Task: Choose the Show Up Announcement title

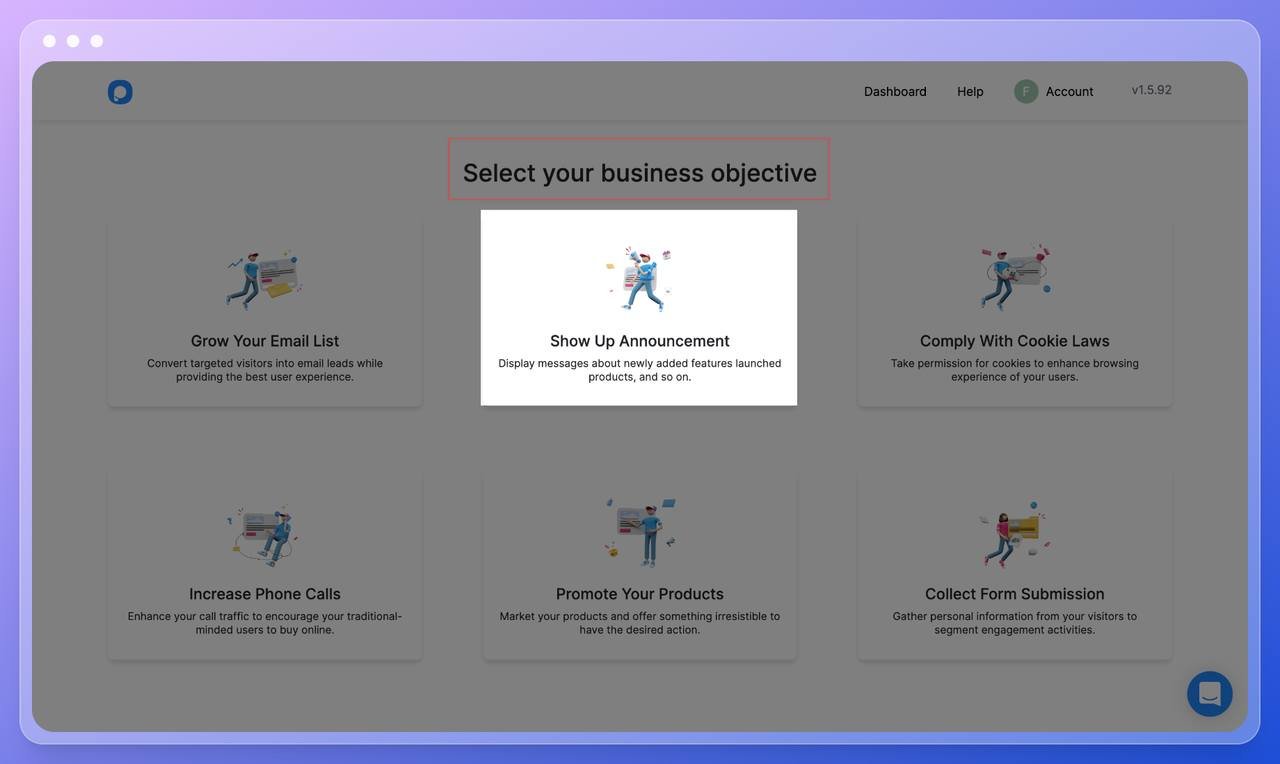Action: pyautogui.click(x=640, y=341)
